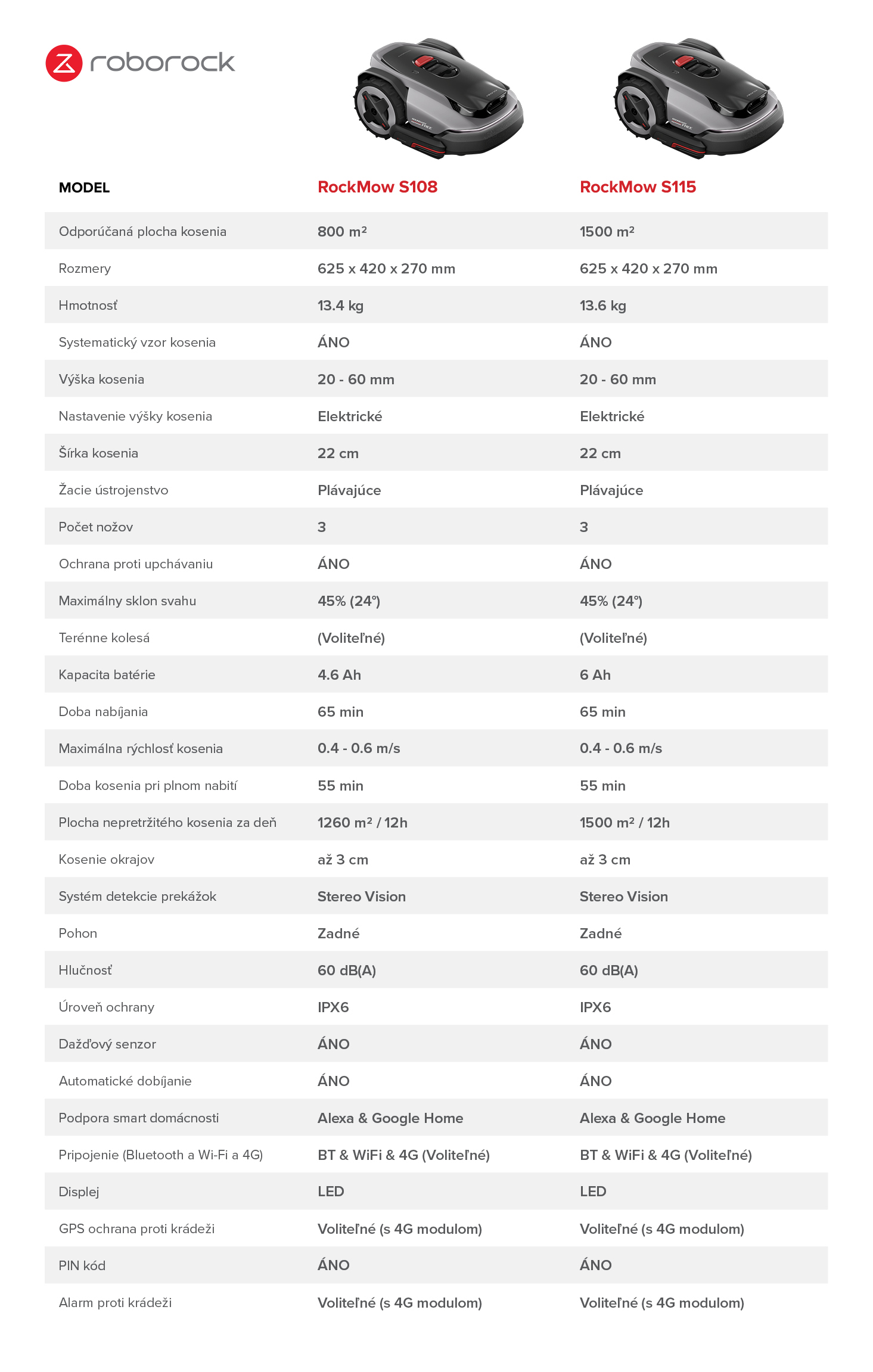873x1372 pixels.
Task: Select the RockMow S108 heading
Action: coord(377,187)
